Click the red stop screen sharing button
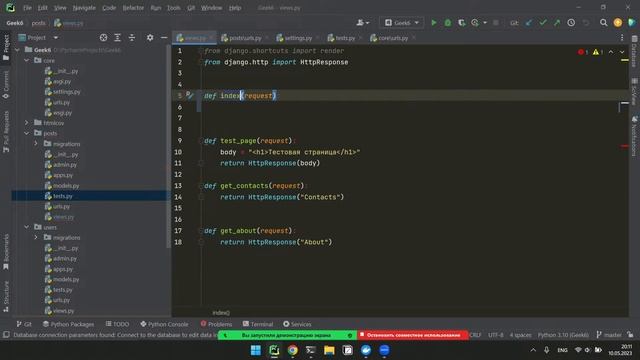Screen dimensions: 640x360 pyautogui.click(x=413, y=335)
